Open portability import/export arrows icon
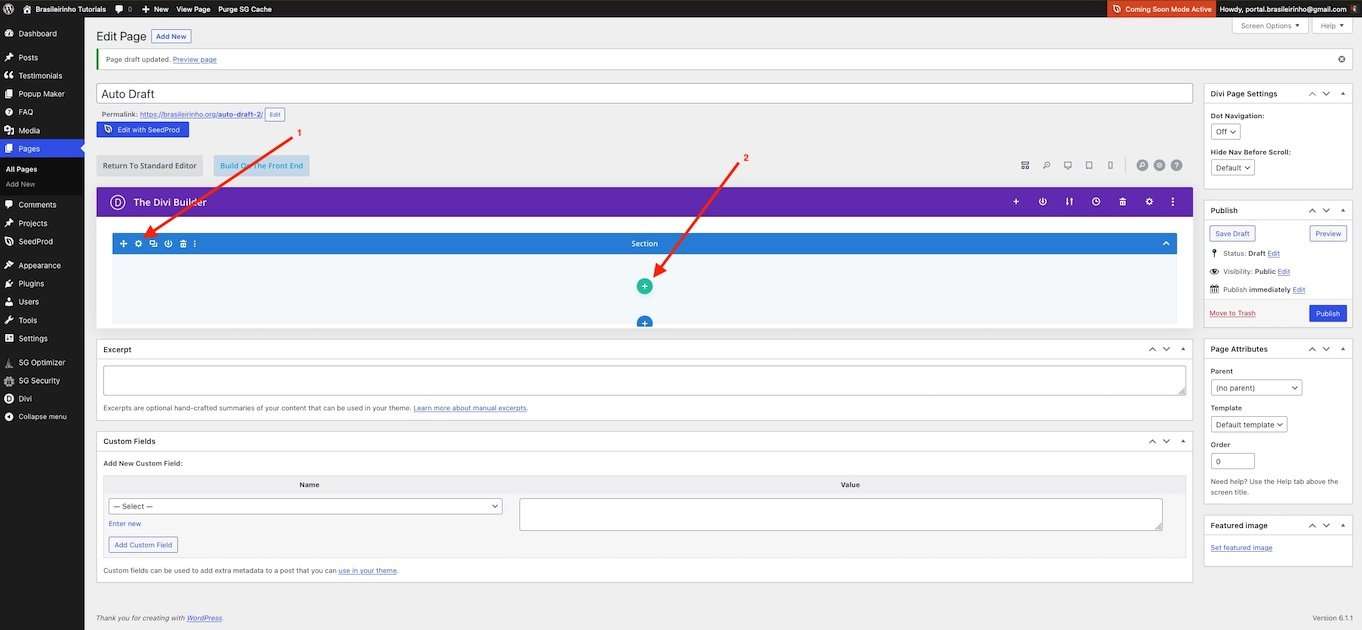This screenshot has width=1362, height=630. click(x=1069, y=202)
